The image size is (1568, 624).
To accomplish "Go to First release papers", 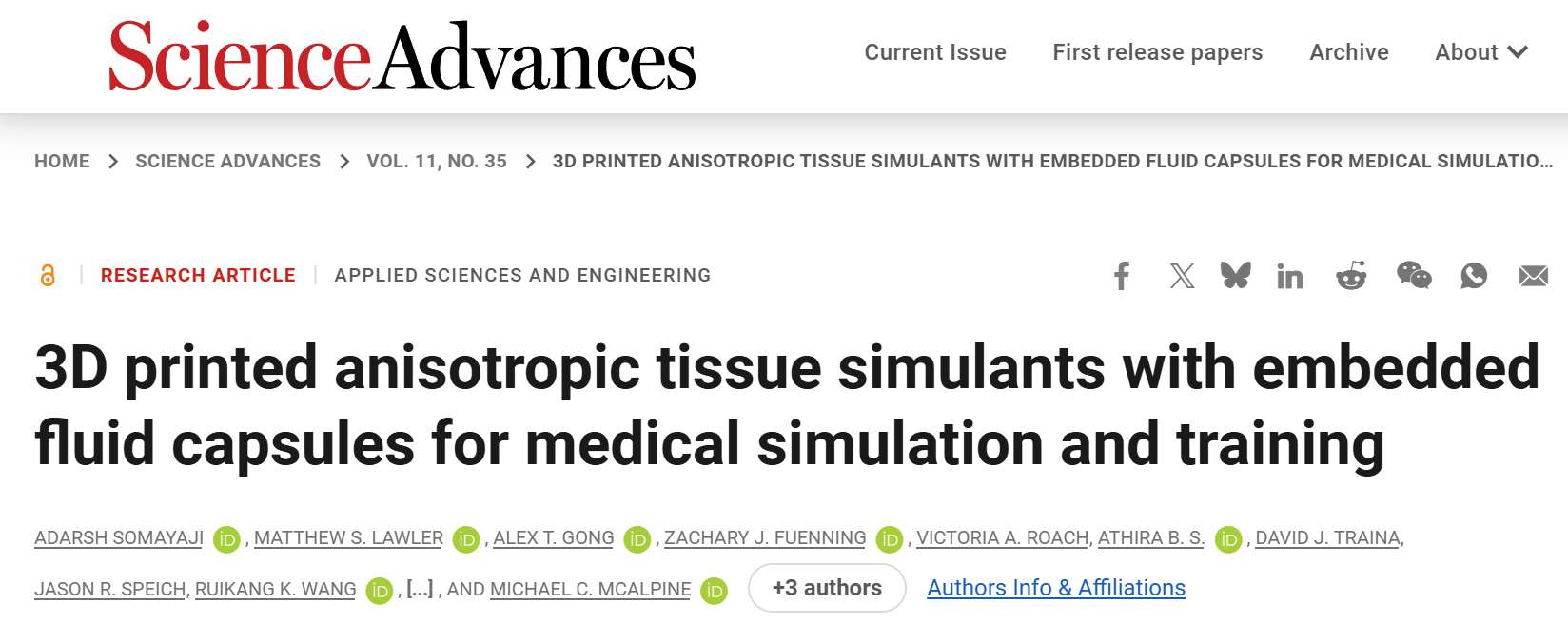I will [x=1157, y=52].
